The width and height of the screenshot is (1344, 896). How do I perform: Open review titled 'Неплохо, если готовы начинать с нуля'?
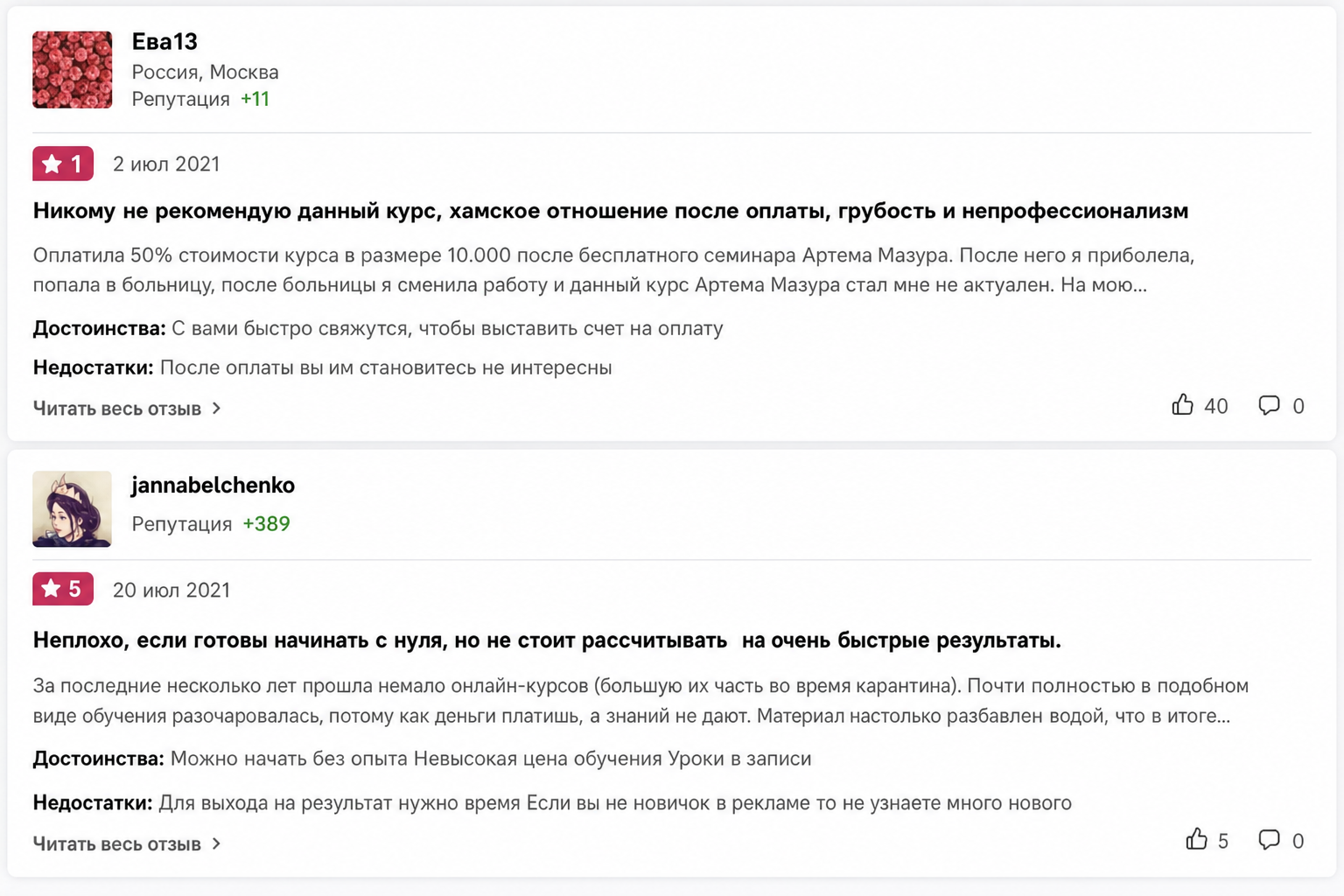(x=547, y=640)
